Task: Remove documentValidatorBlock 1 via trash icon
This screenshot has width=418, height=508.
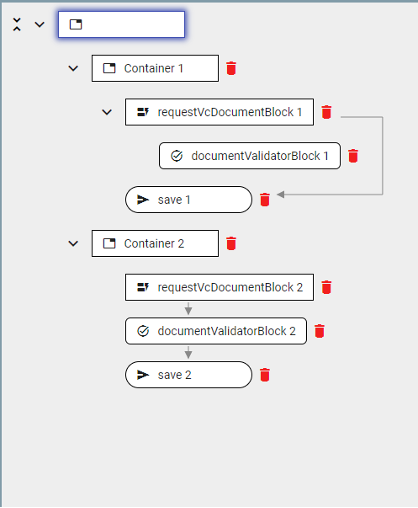Action: click(353, 156)
